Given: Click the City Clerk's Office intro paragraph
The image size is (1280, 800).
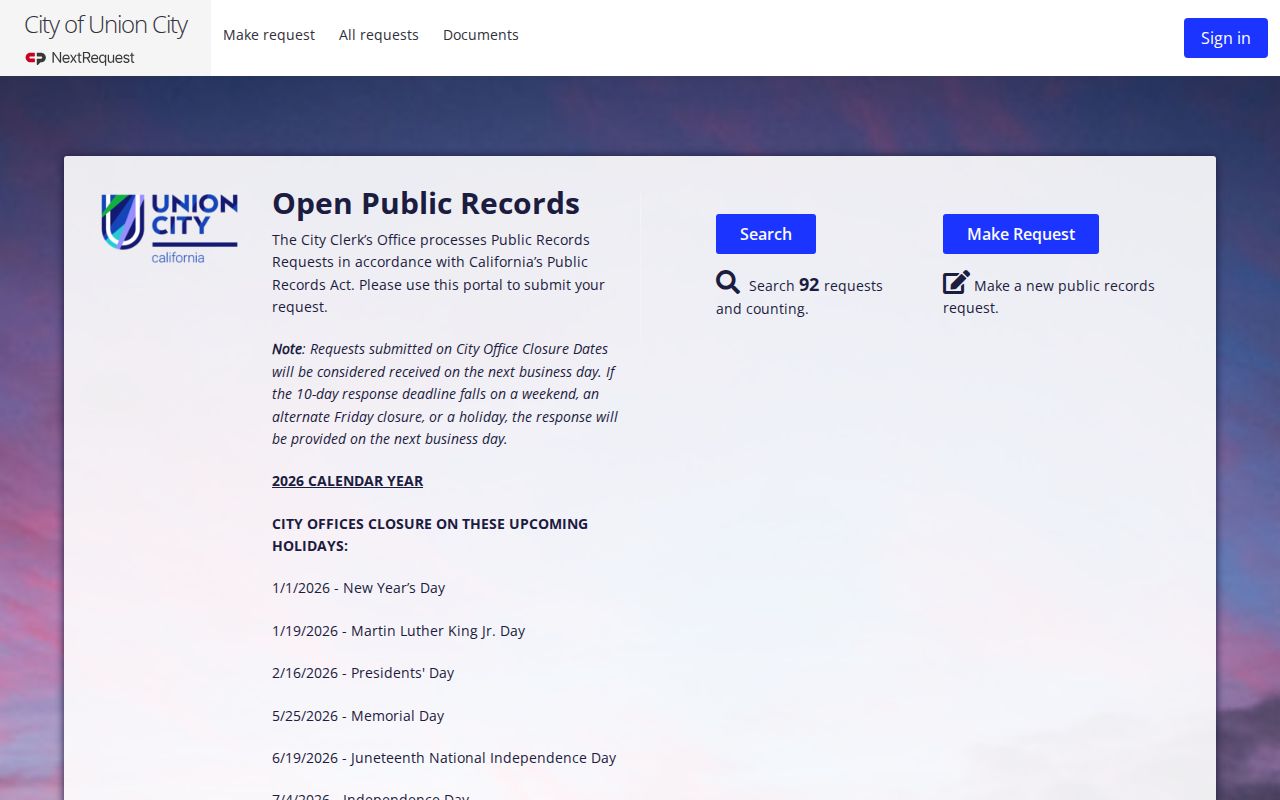Looking at the screenshot, I should [x=439, y=273].
